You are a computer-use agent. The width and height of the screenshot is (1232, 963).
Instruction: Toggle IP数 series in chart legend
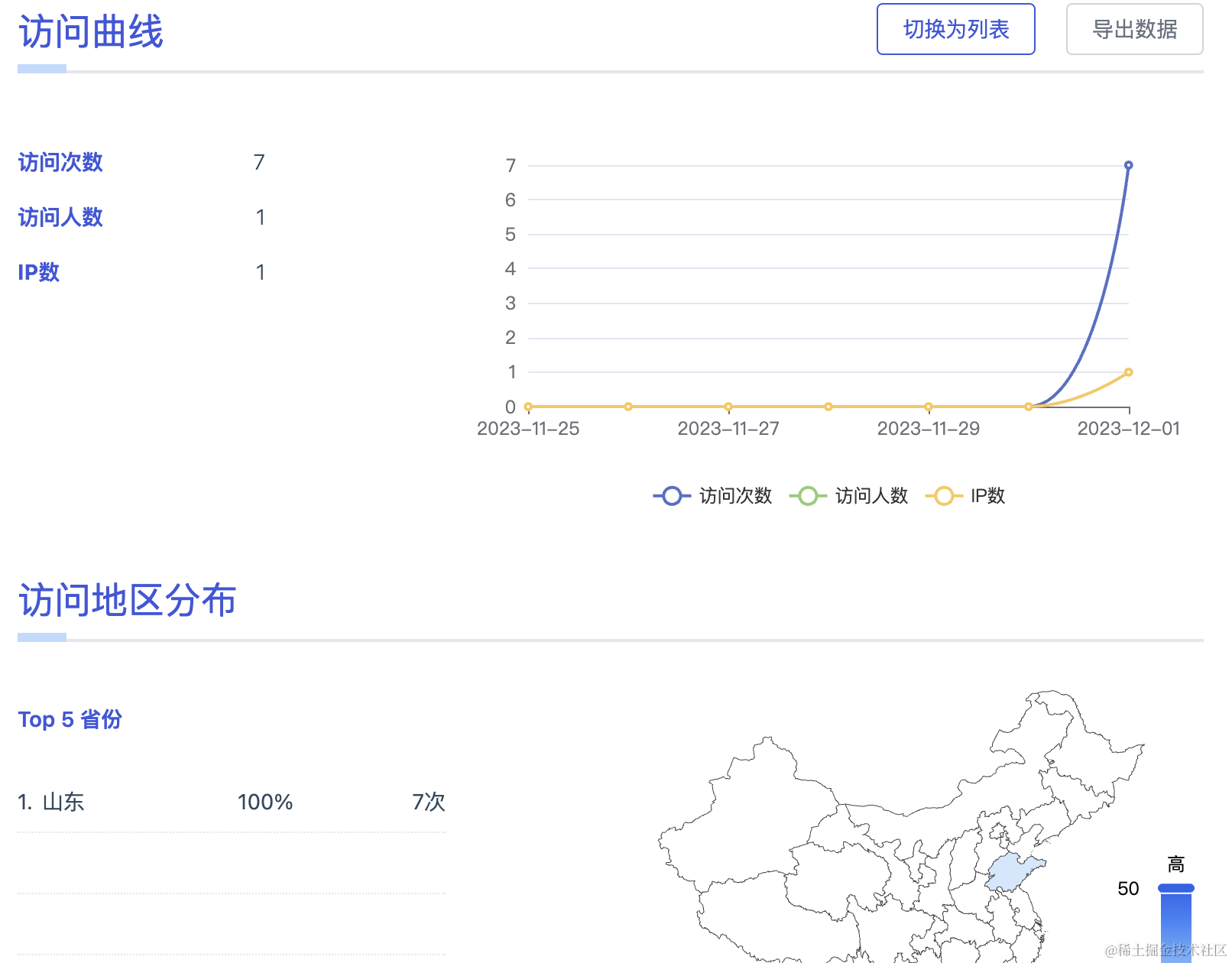[987, 496]
